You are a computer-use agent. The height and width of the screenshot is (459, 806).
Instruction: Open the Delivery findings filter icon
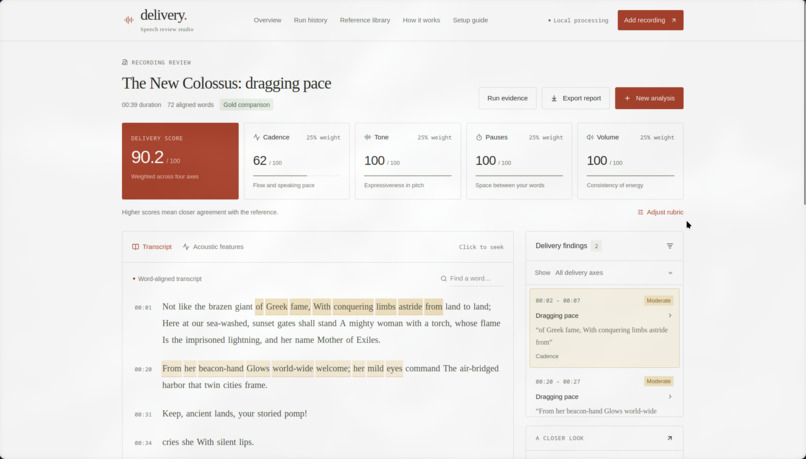pyautogui.click(x=670, y=246)
